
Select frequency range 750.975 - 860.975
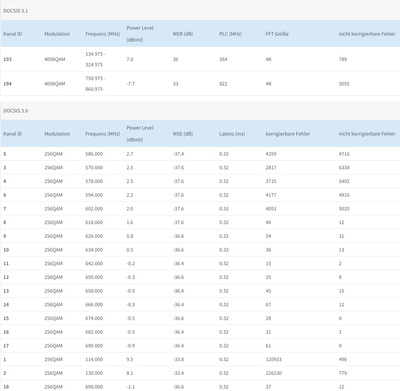tap(95, 84)
